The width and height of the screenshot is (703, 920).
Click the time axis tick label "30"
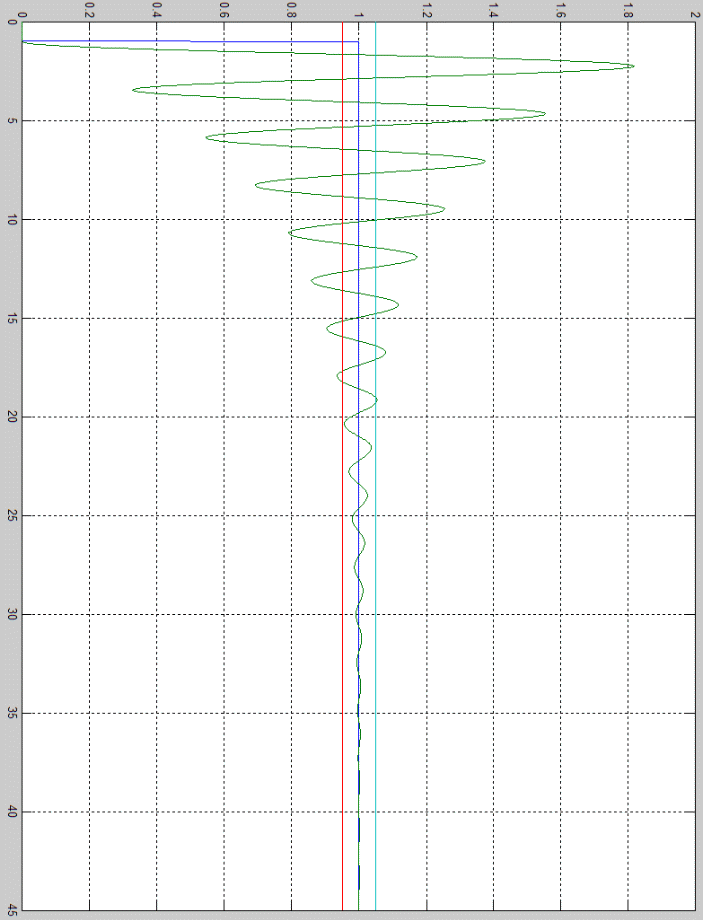pyautogui.click(x=12, y=614)
